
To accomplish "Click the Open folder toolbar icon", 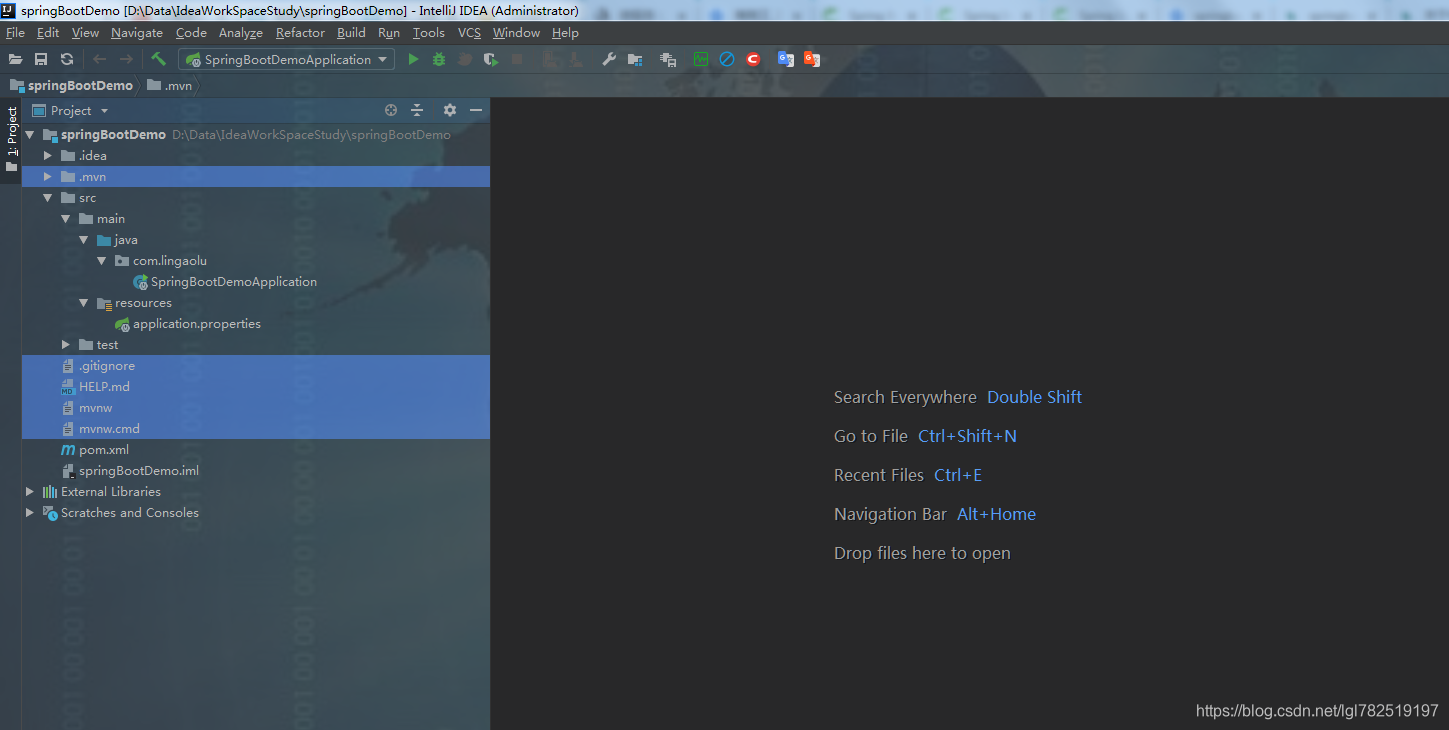I will (15, 60).
